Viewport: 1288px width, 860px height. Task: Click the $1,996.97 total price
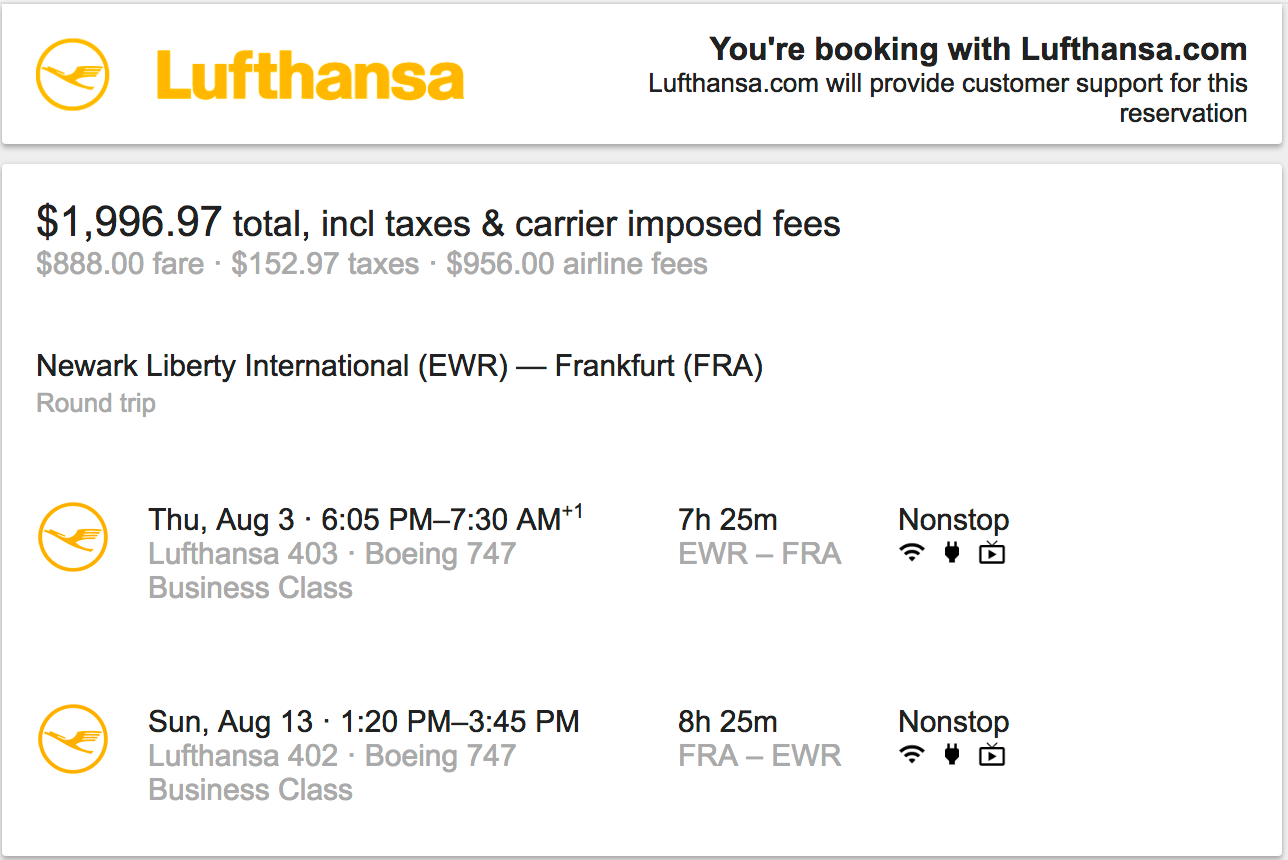pos(129,222)
